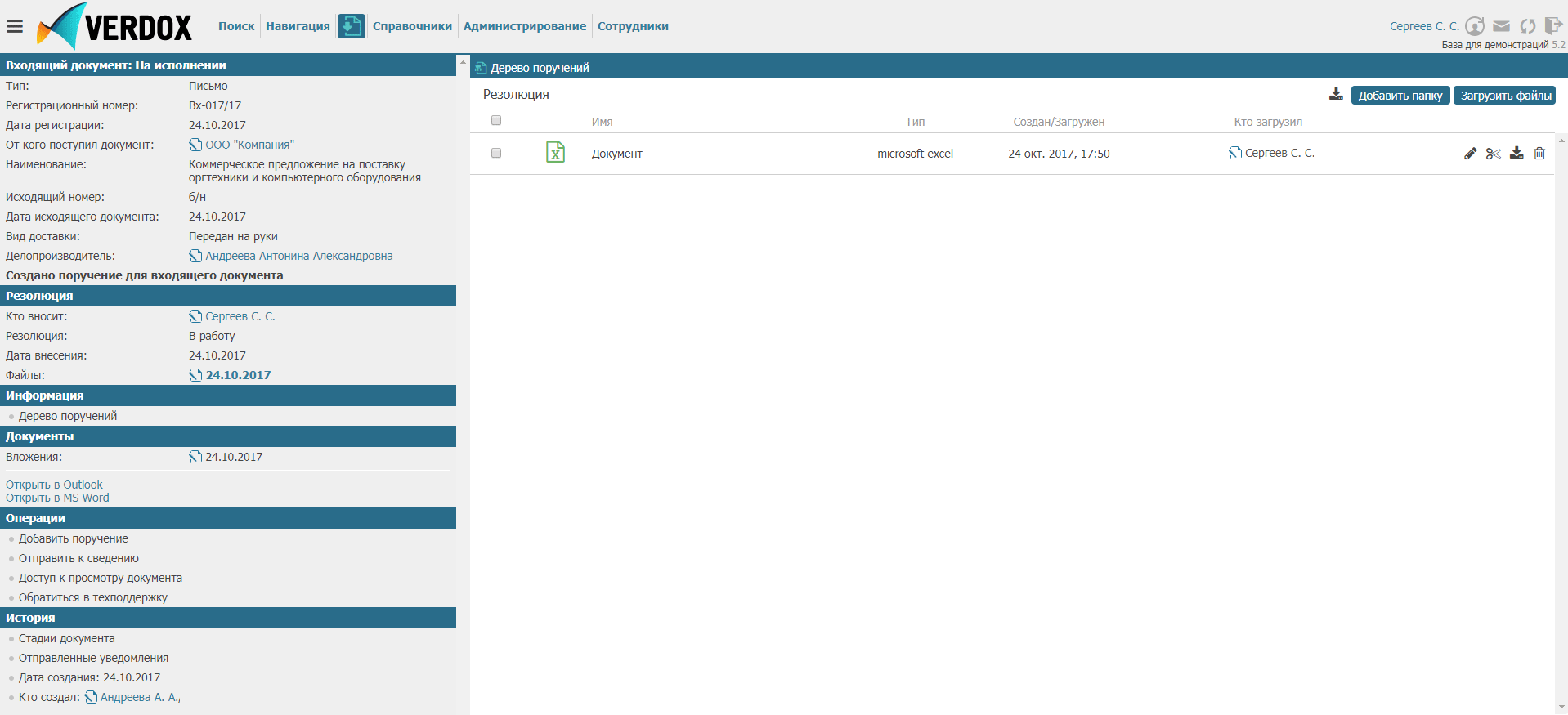Open Дерево поручений in Информация
Screen dimensions: 1568x715
[68, 416]
